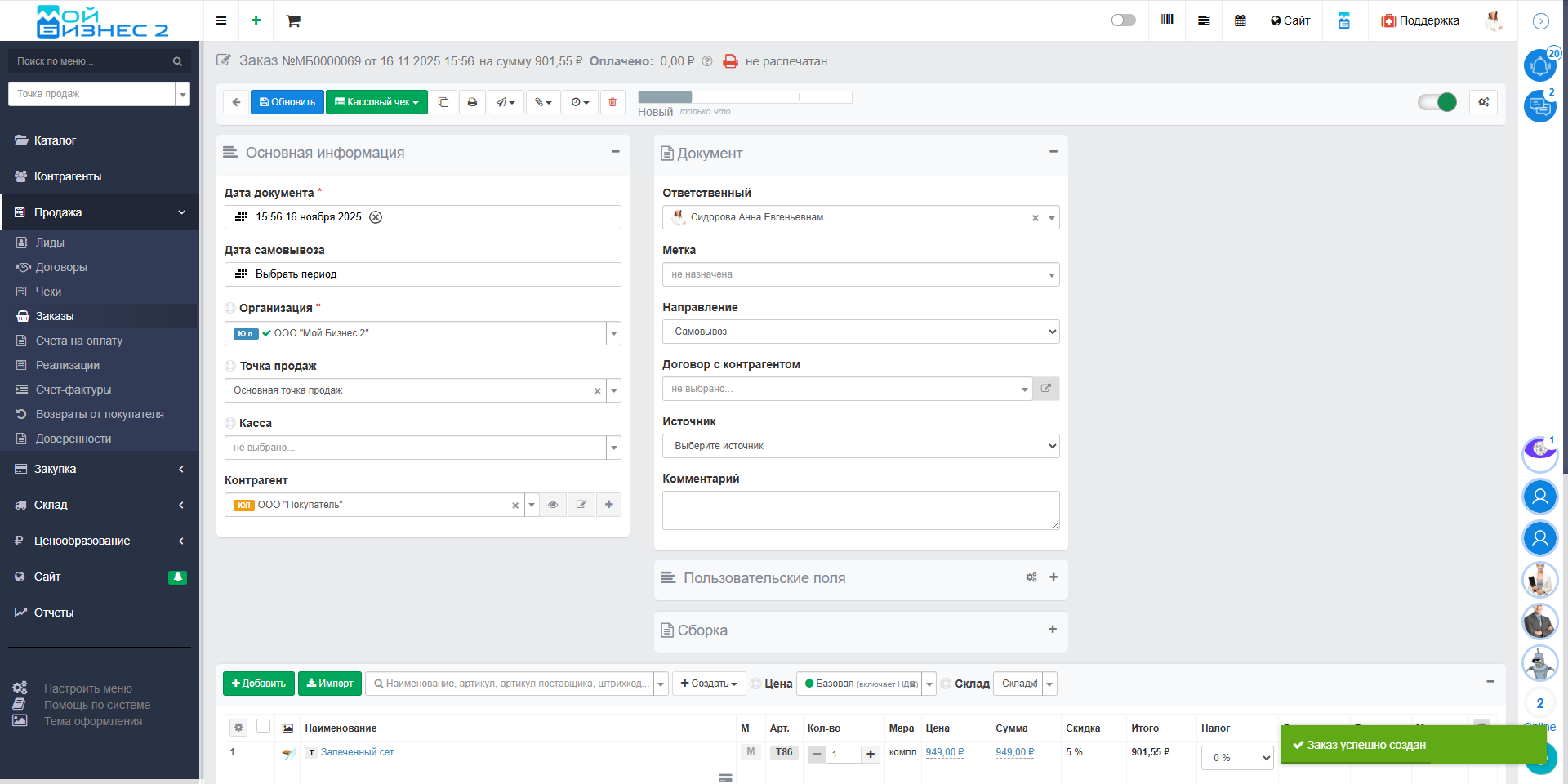
Task: Toggle the gray switch in top bar
Action: point(1123,20)
